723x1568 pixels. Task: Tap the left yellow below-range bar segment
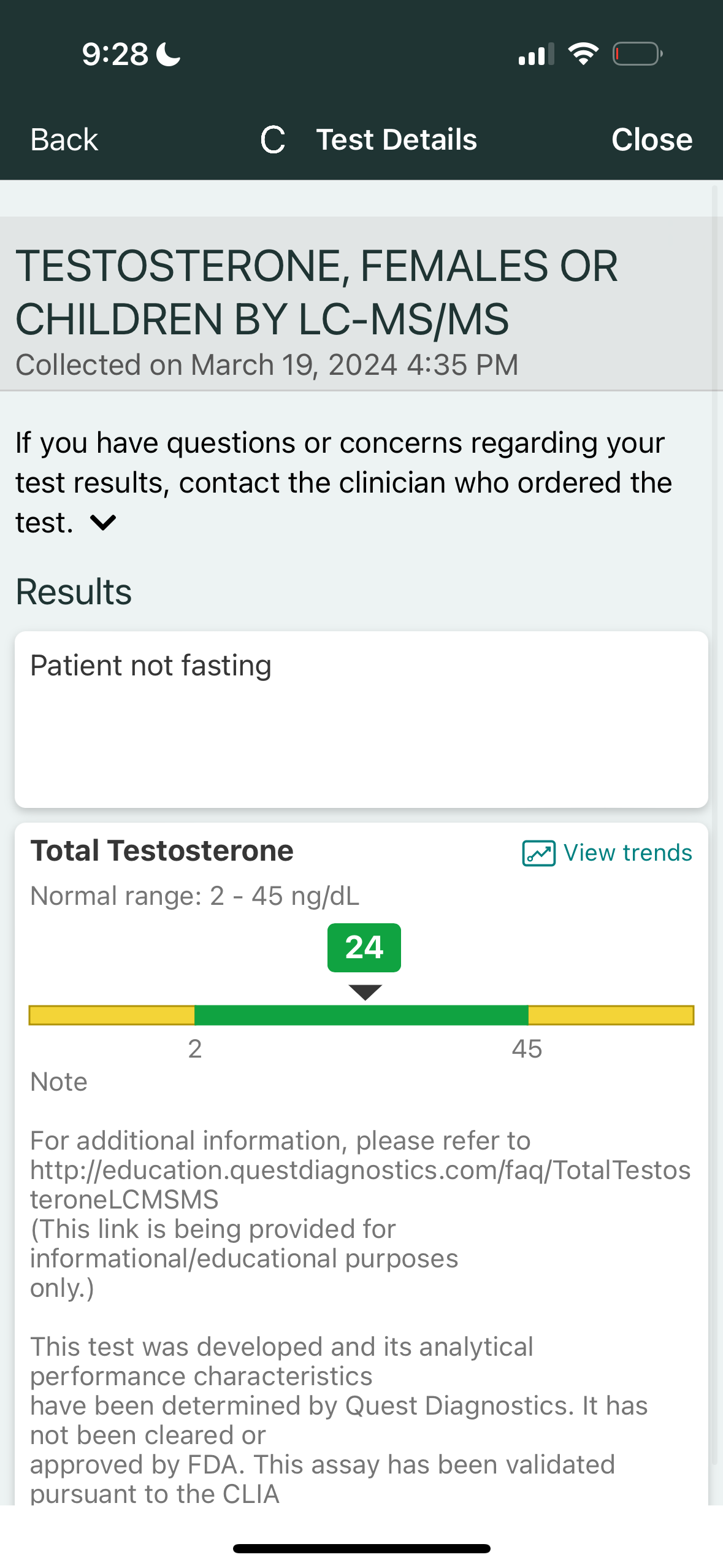point(112,1015)
